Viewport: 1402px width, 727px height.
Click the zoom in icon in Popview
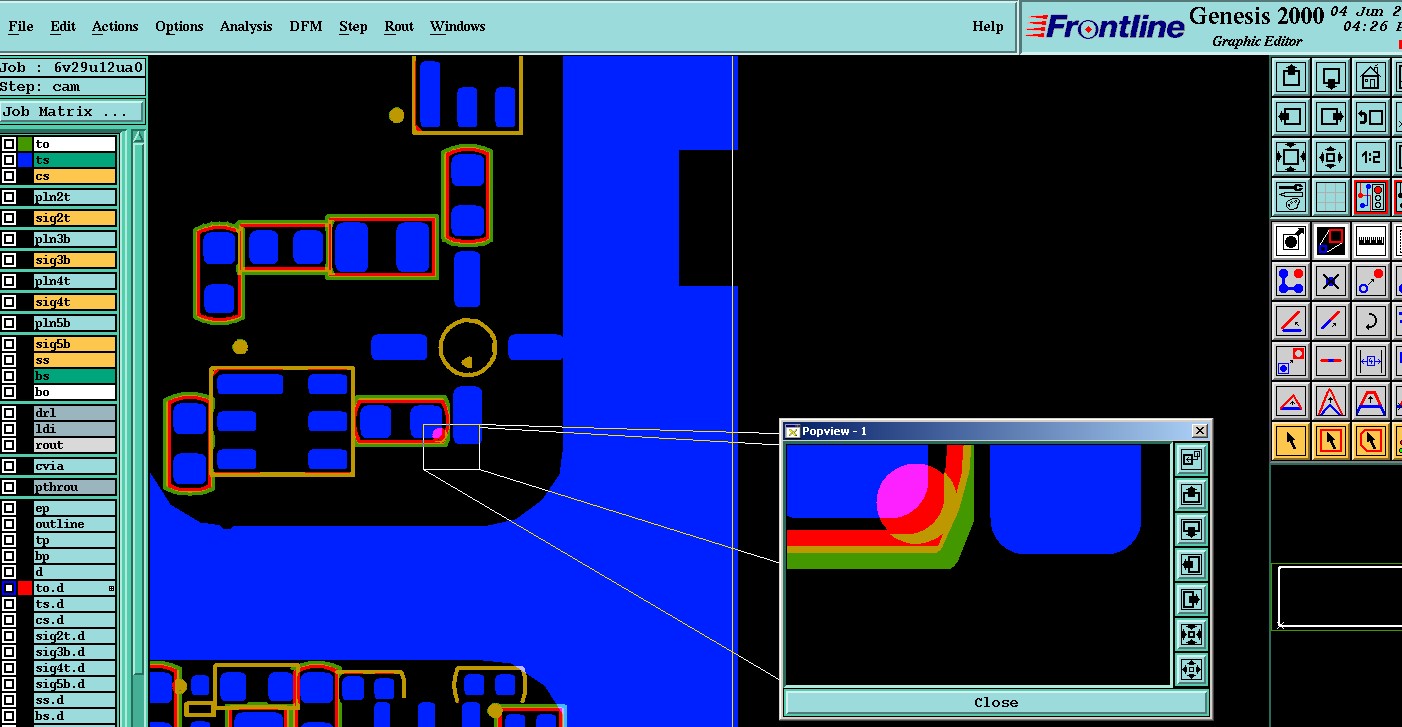pyautogui.click(x=1190, y=635)
